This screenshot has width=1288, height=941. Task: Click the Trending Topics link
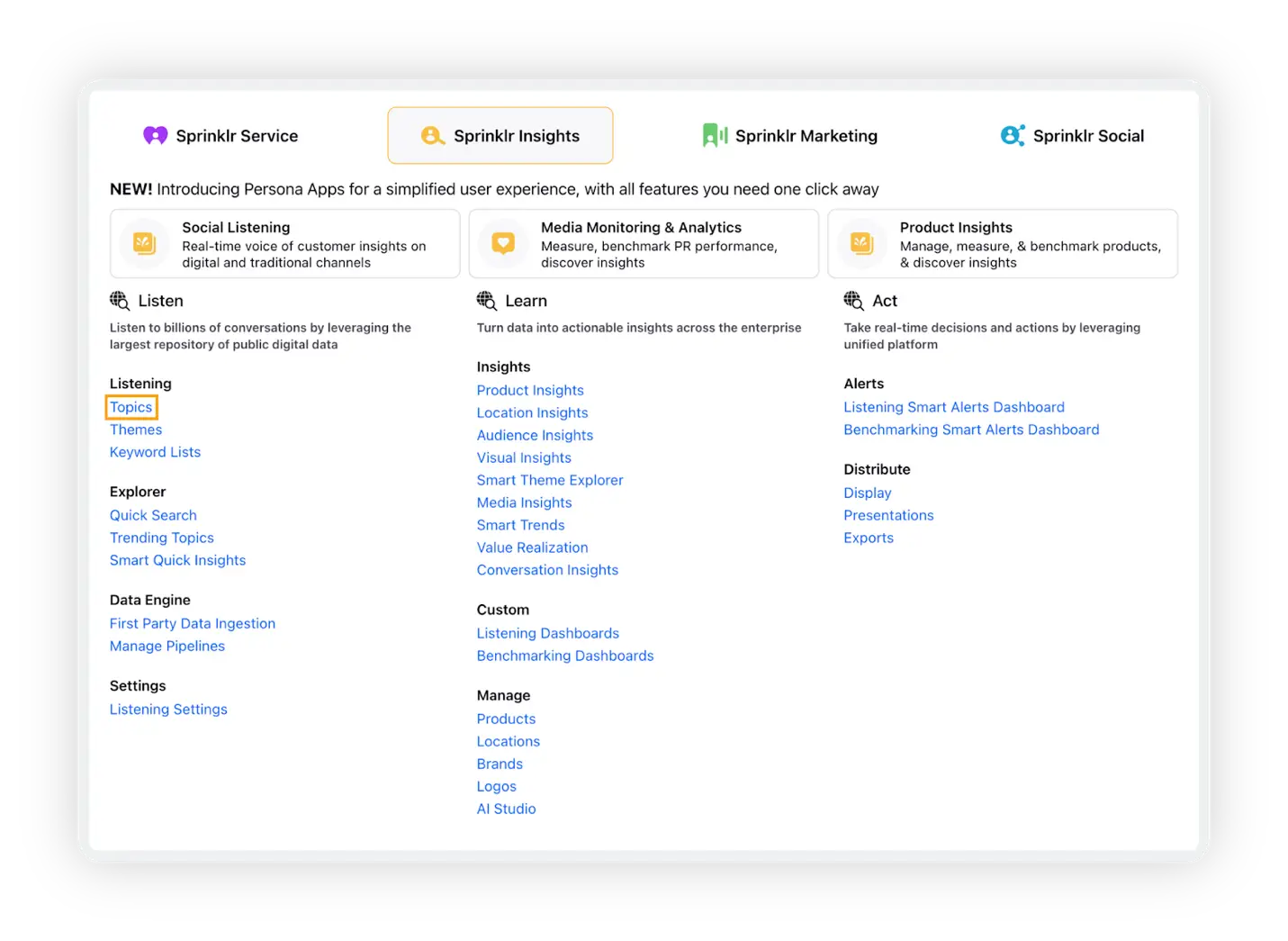[x=162, y=538]
